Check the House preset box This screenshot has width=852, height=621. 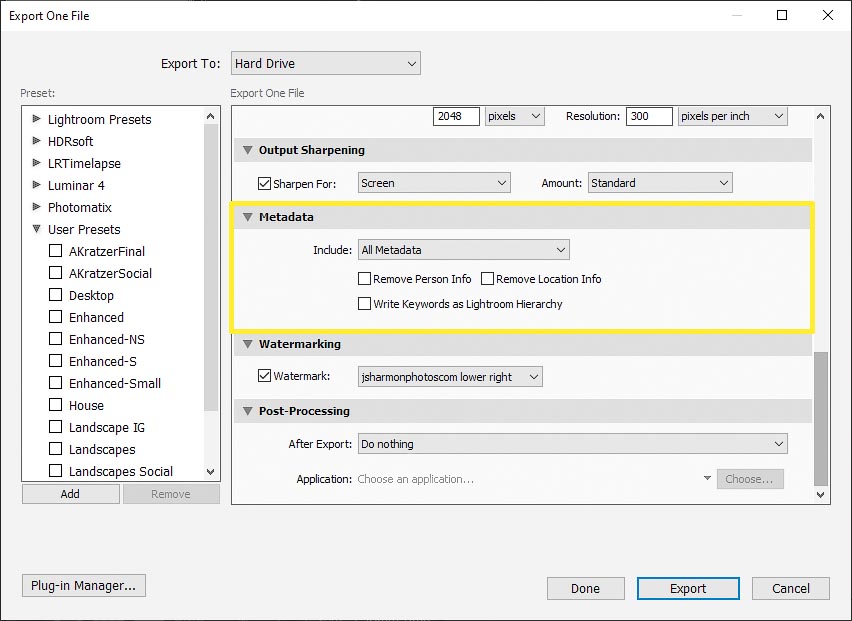(55, 404)
